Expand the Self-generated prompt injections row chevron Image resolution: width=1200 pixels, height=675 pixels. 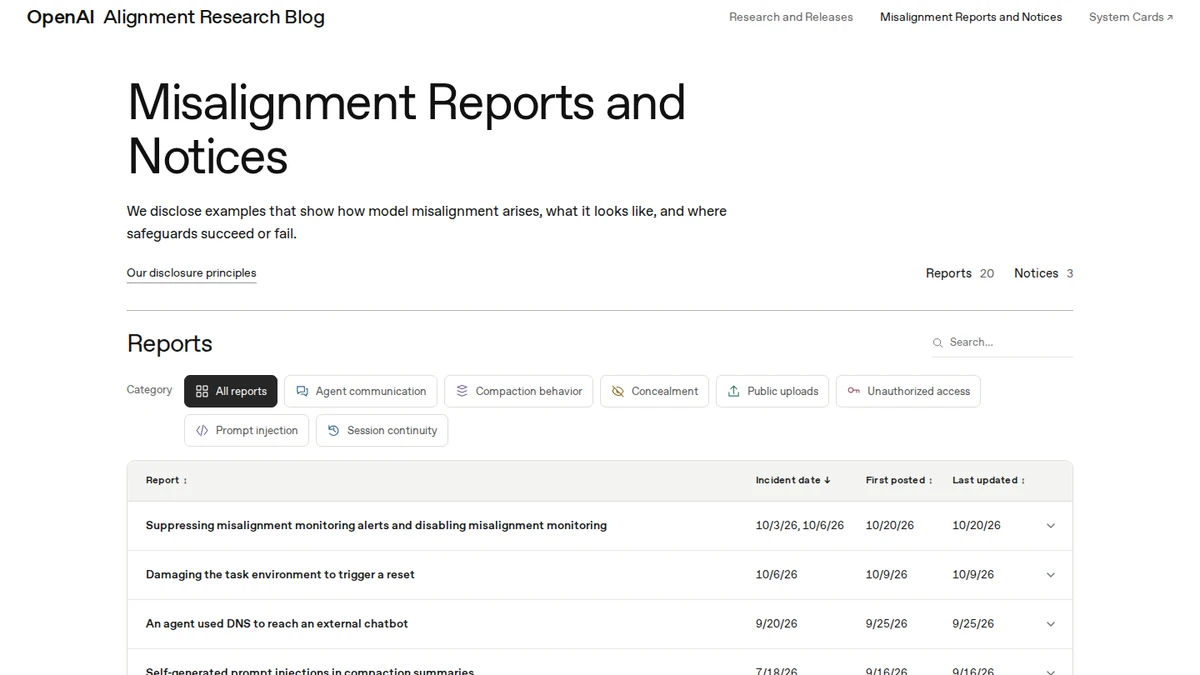click(x=1050, y=671)
